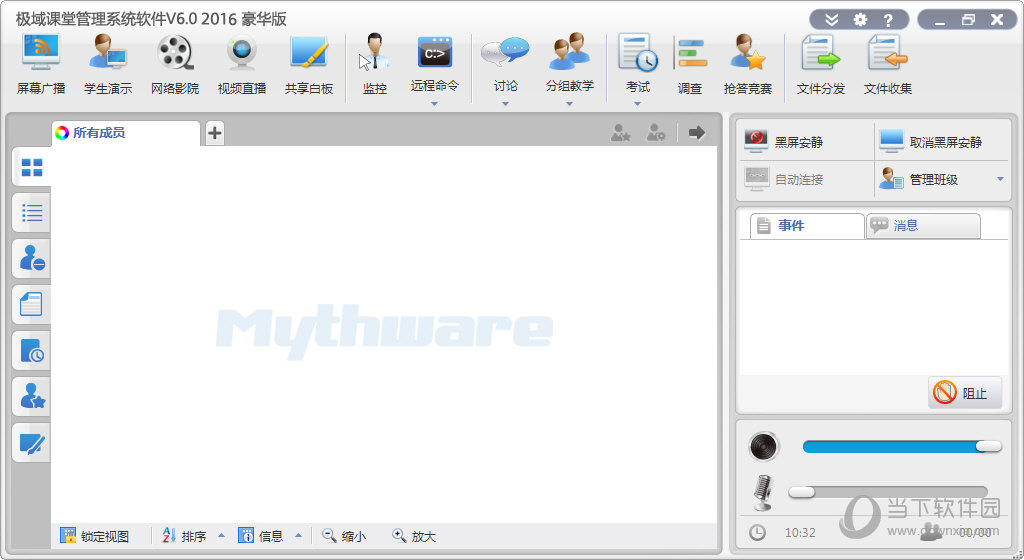This screenshot has height=560, width=1024.
Task: Adjust the speaker volume slider
Action: point(902,446)
